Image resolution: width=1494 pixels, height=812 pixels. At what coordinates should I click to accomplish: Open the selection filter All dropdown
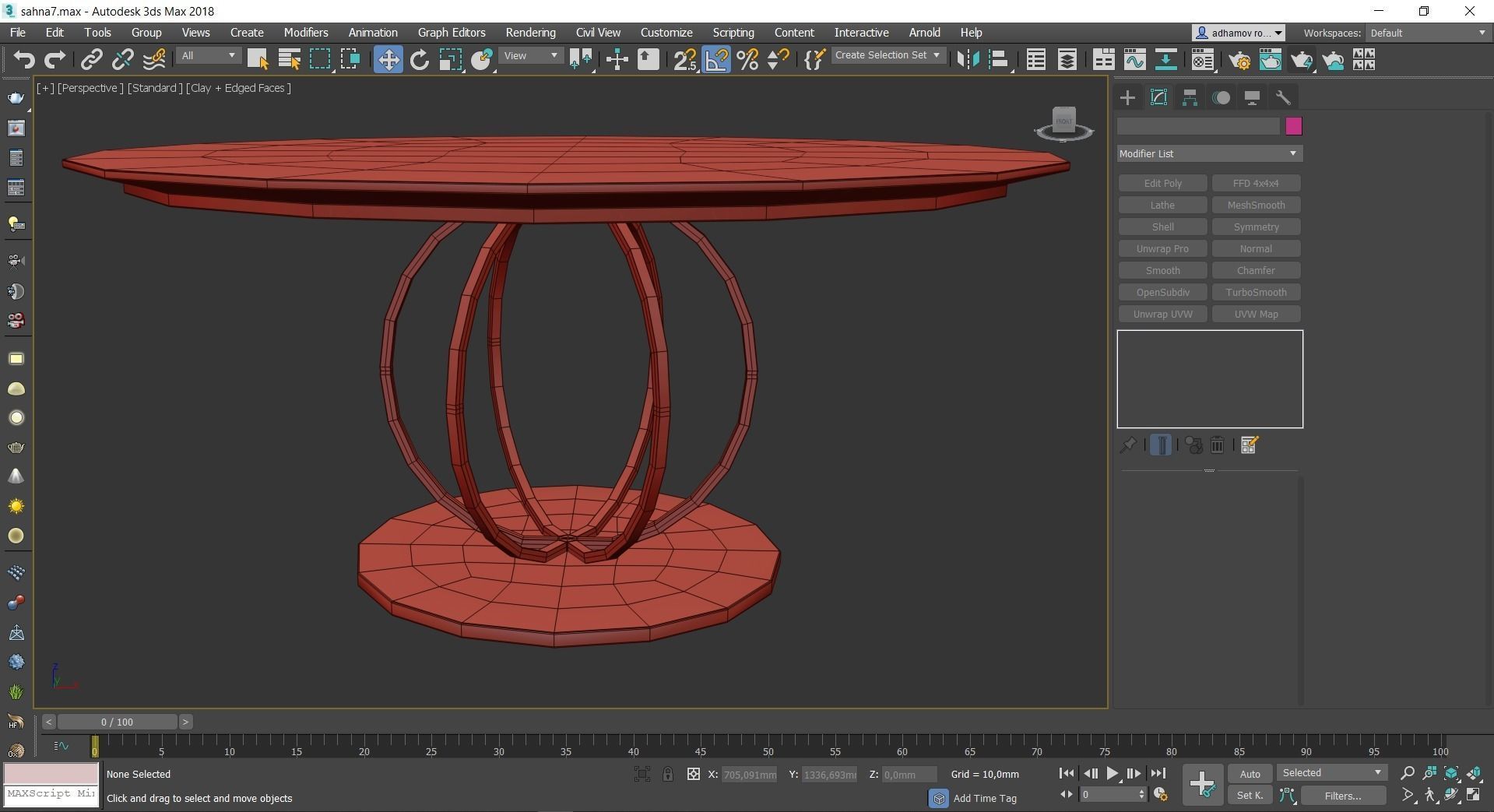(207, 56)
